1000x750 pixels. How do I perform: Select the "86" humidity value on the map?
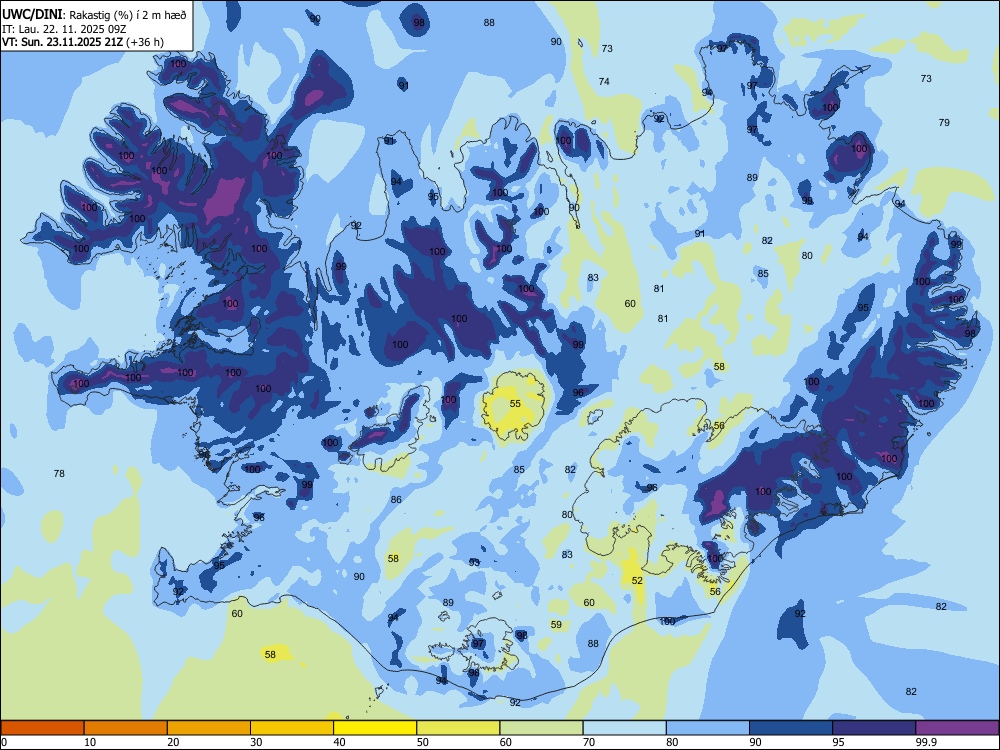tap(396, 499)
